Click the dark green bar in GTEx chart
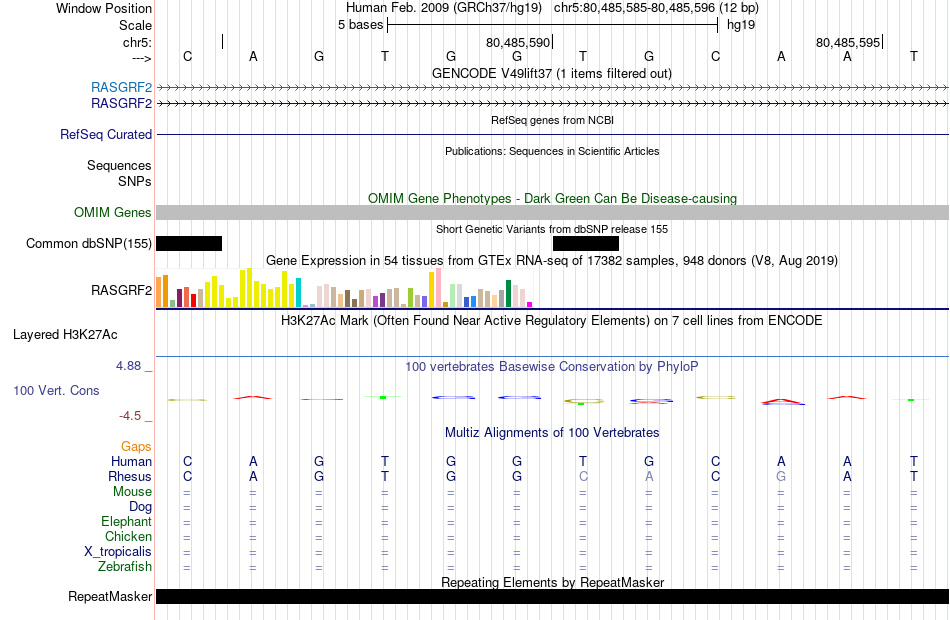 pyautogui.click(x=508, y=294)
